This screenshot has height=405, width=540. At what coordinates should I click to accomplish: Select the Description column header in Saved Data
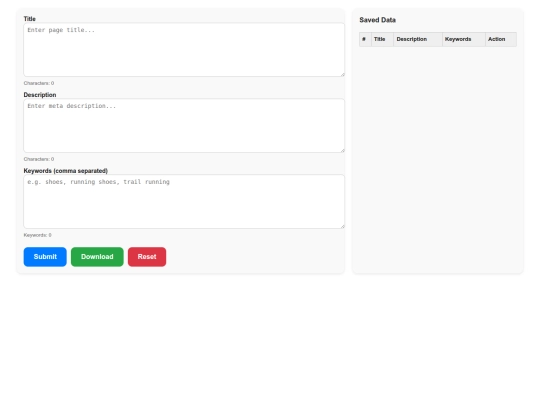coord(418,39)
